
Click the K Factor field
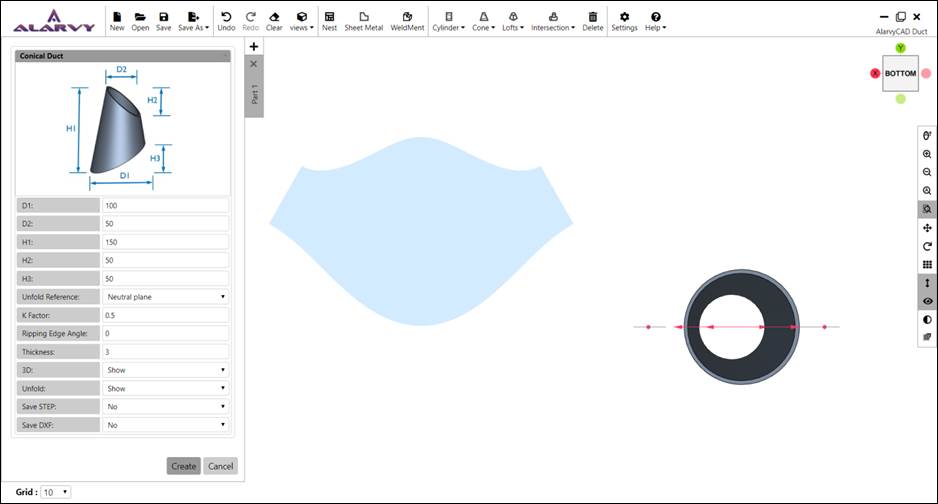[165, 315]
